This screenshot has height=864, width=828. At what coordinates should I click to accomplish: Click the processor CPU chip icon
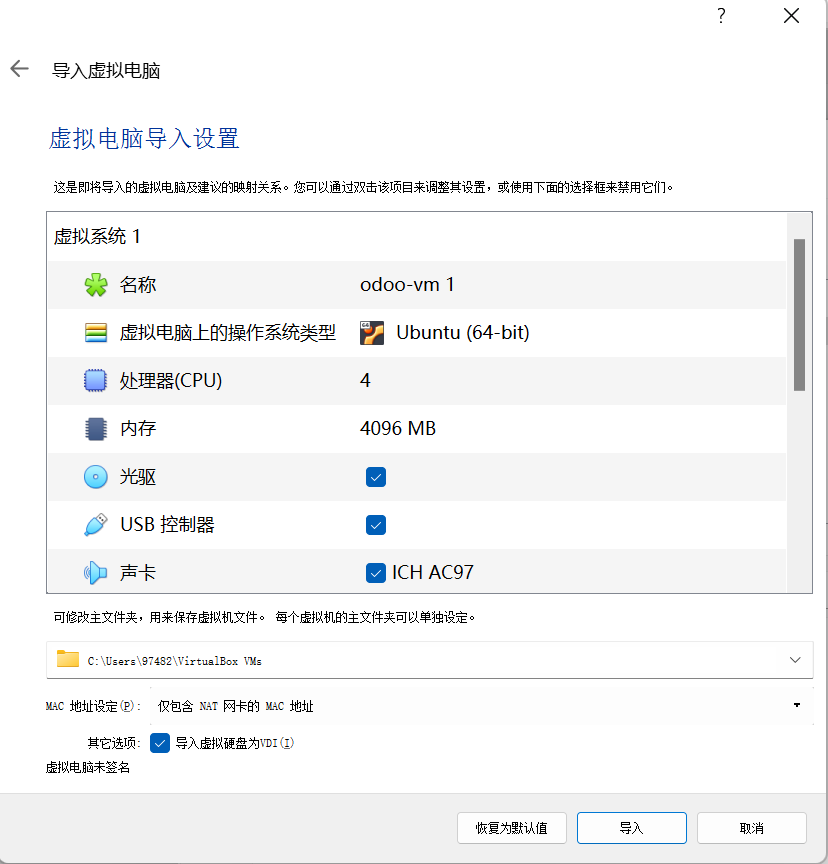click(x=95, y=381)
